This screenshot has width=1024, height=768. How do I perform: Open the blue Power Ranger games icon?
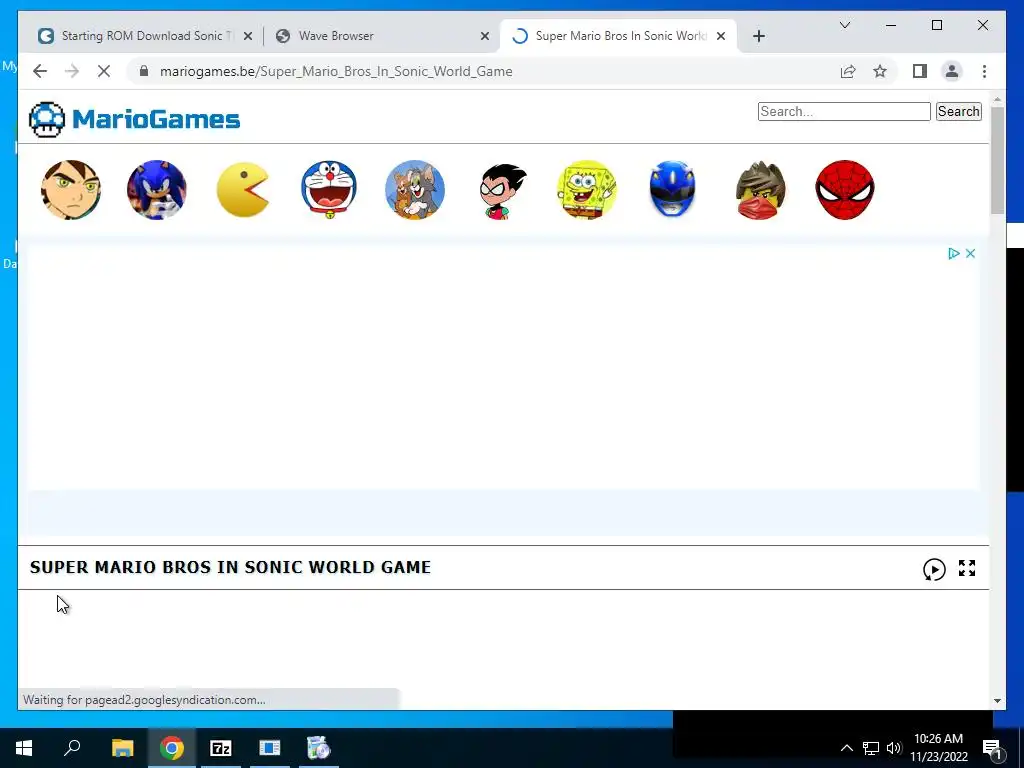tap(673, 189)
